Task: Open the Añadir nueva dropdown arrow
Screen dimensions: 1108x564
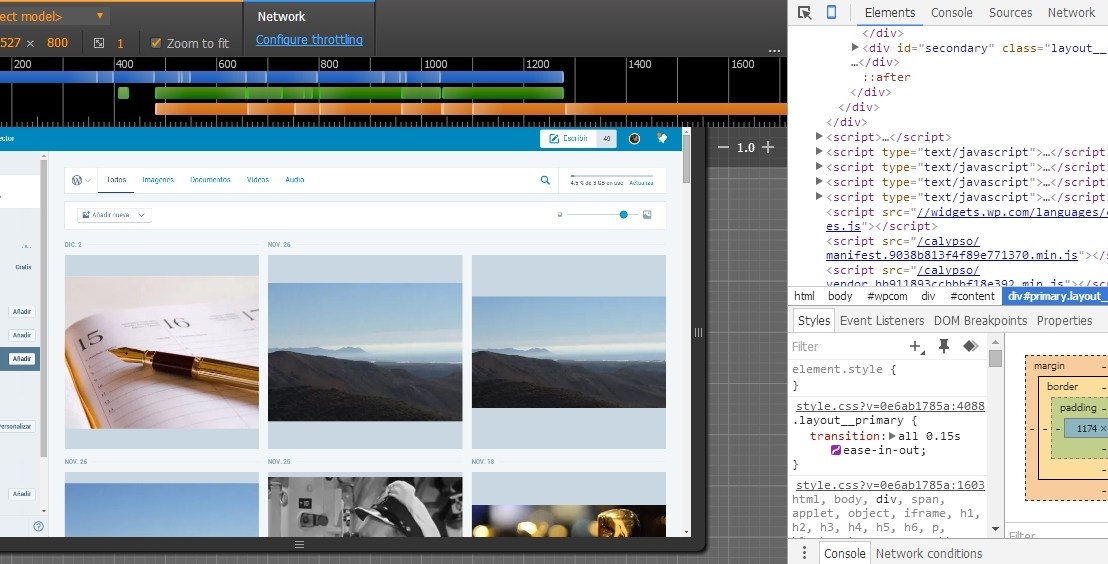Action: (x=141, y=215)
